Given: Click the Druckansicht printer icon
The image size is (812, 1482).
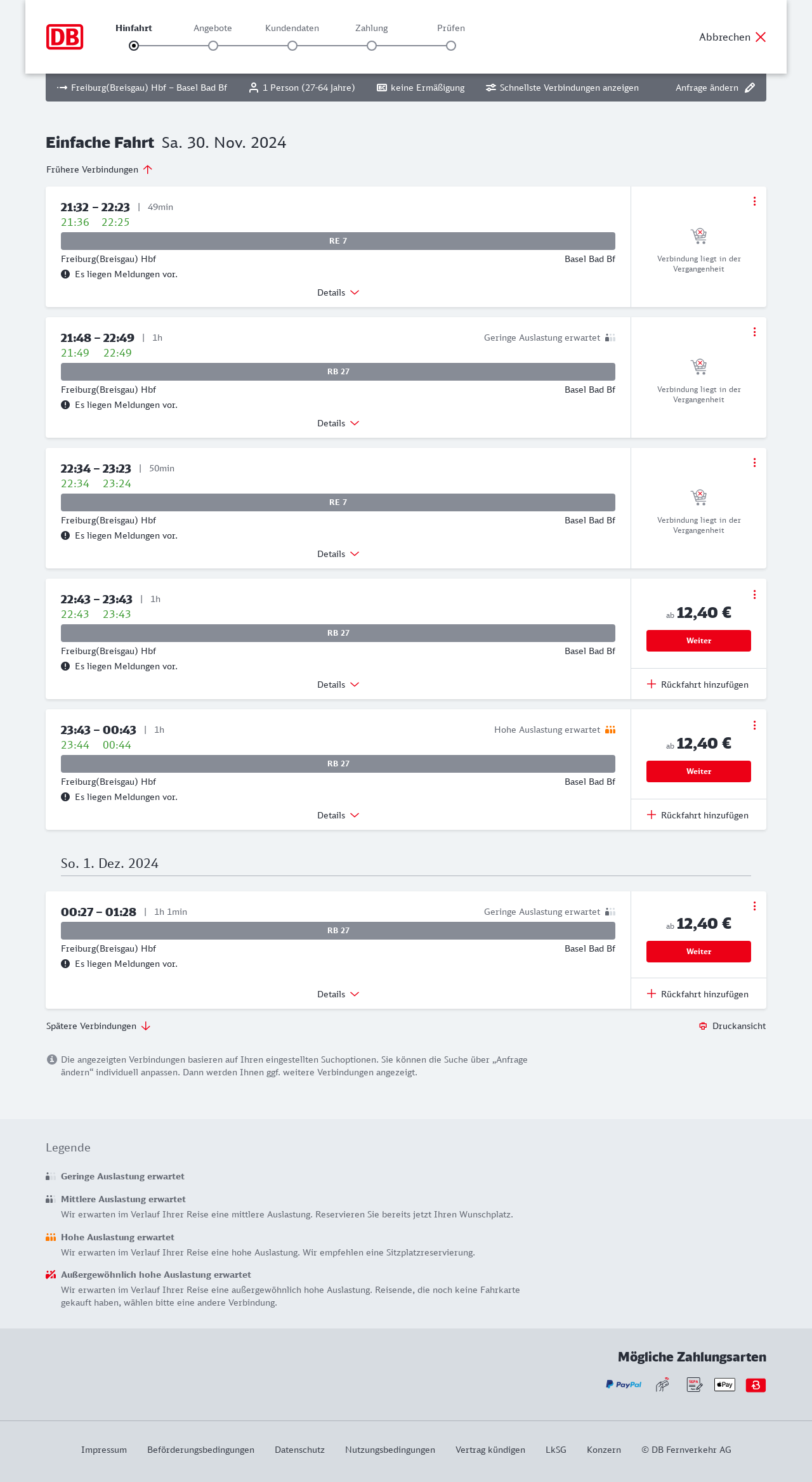Looking at the screenshot, I should (703, 1026).
